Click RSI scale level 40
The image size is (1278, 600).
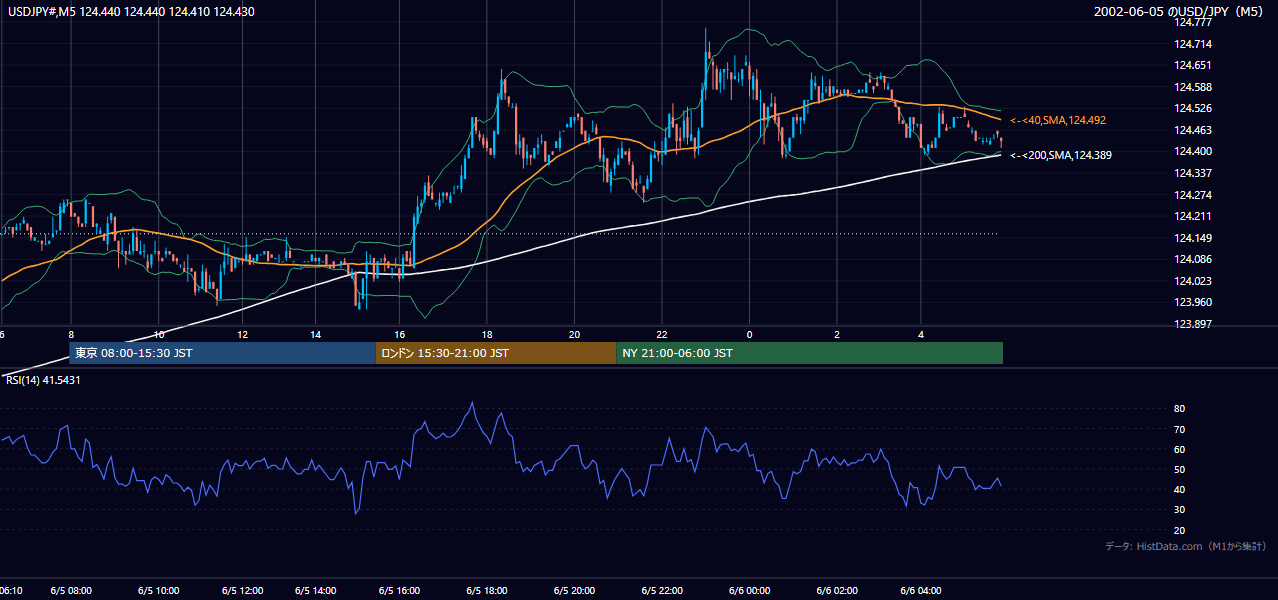coord(1179,489)
